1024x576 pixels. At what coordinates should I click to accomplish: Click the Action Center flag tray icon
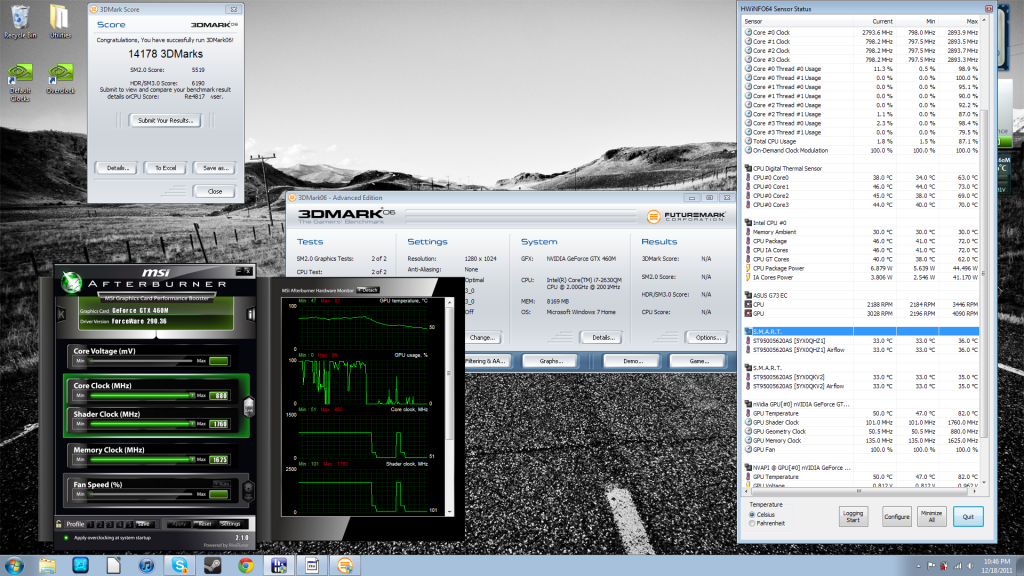coord(931,566)
